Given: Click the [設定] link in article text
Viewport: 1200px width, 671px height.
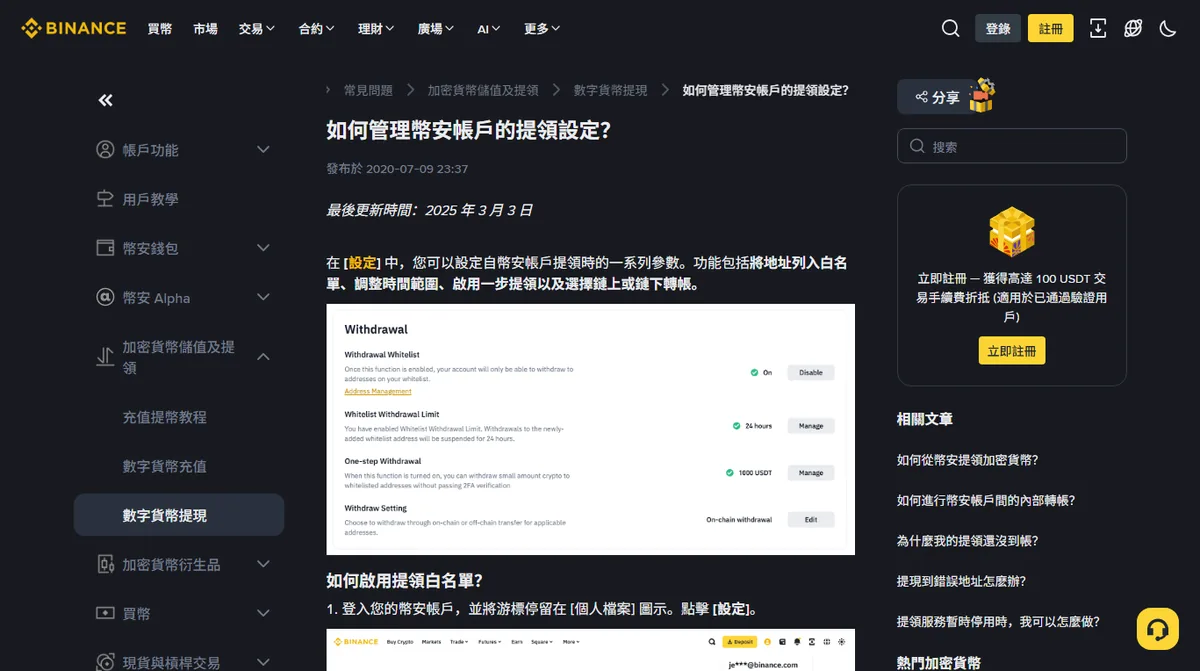Looking at the screenshot, I should (x=362, y=263).
